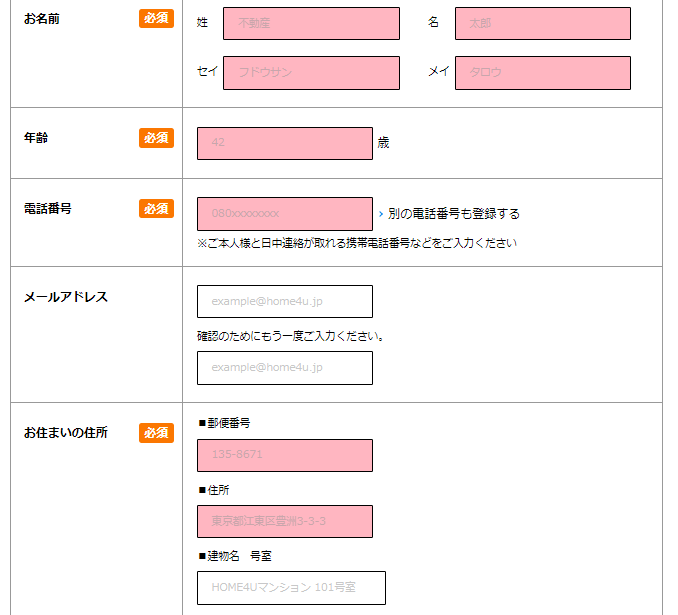Click the 必須 badge beside お名前
Image resolution: width=678 pixels, height=615 pixels.
[156, 19]
